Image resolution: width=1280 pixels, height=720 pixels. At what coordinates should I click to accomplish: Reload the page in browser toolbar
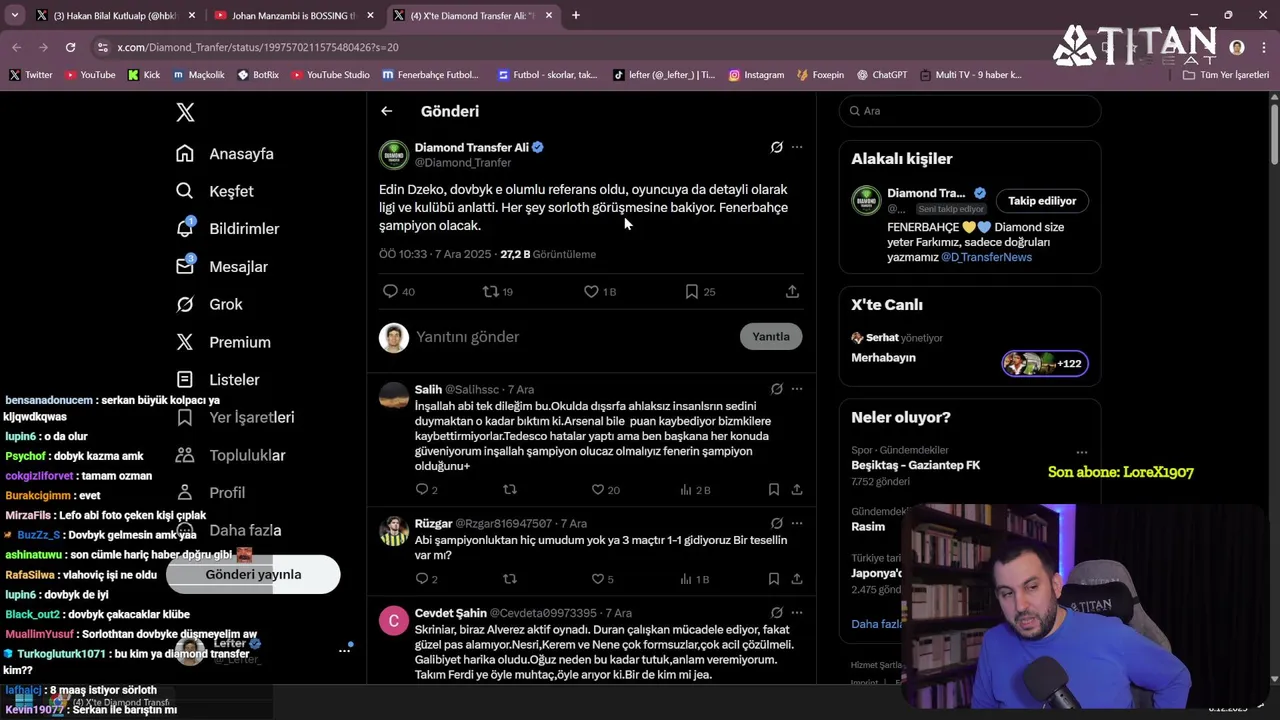[70, 47]
